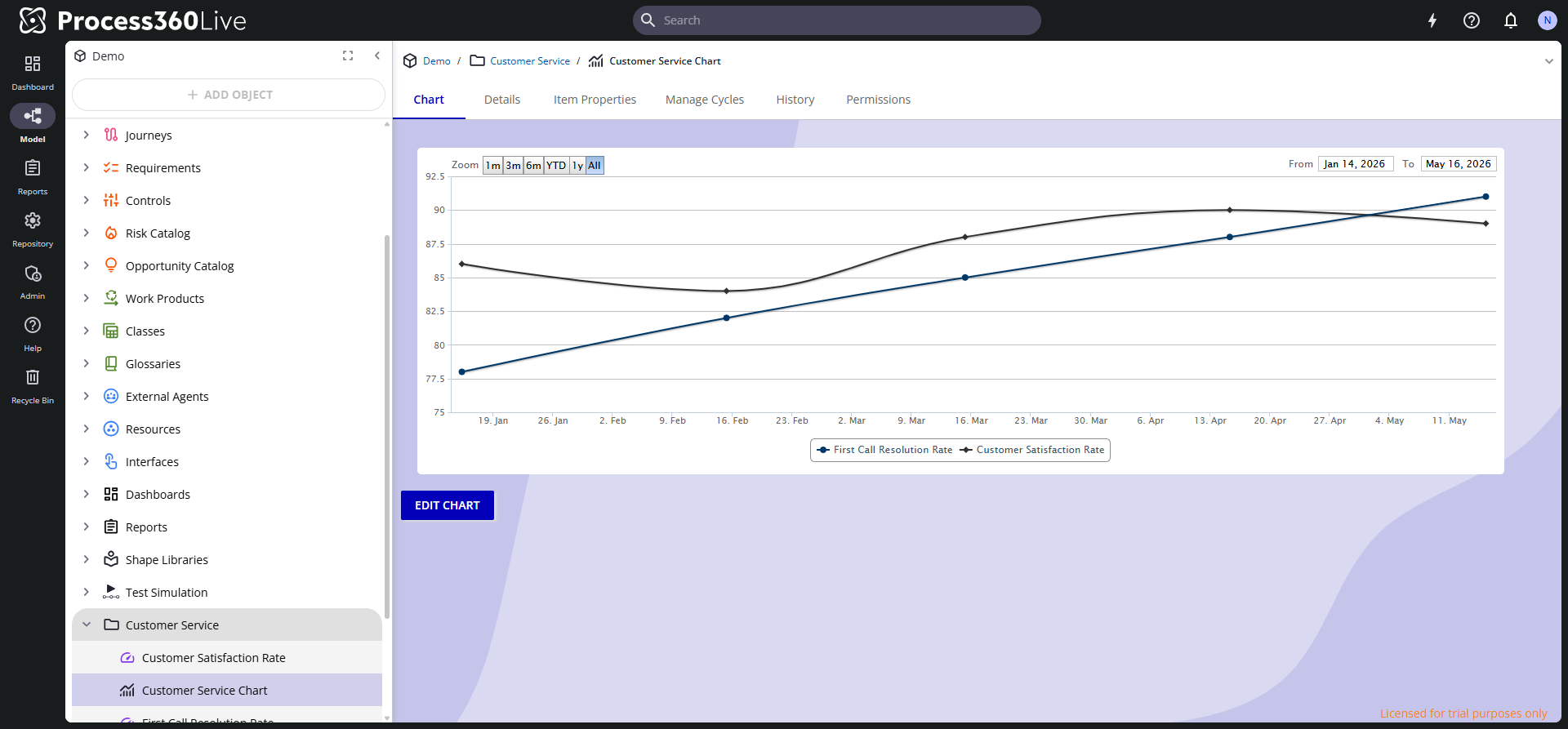The width and height of the screenshot is (1568, 729).
Task: Go to Demo breadcrumb link
Action: (437, 61)
